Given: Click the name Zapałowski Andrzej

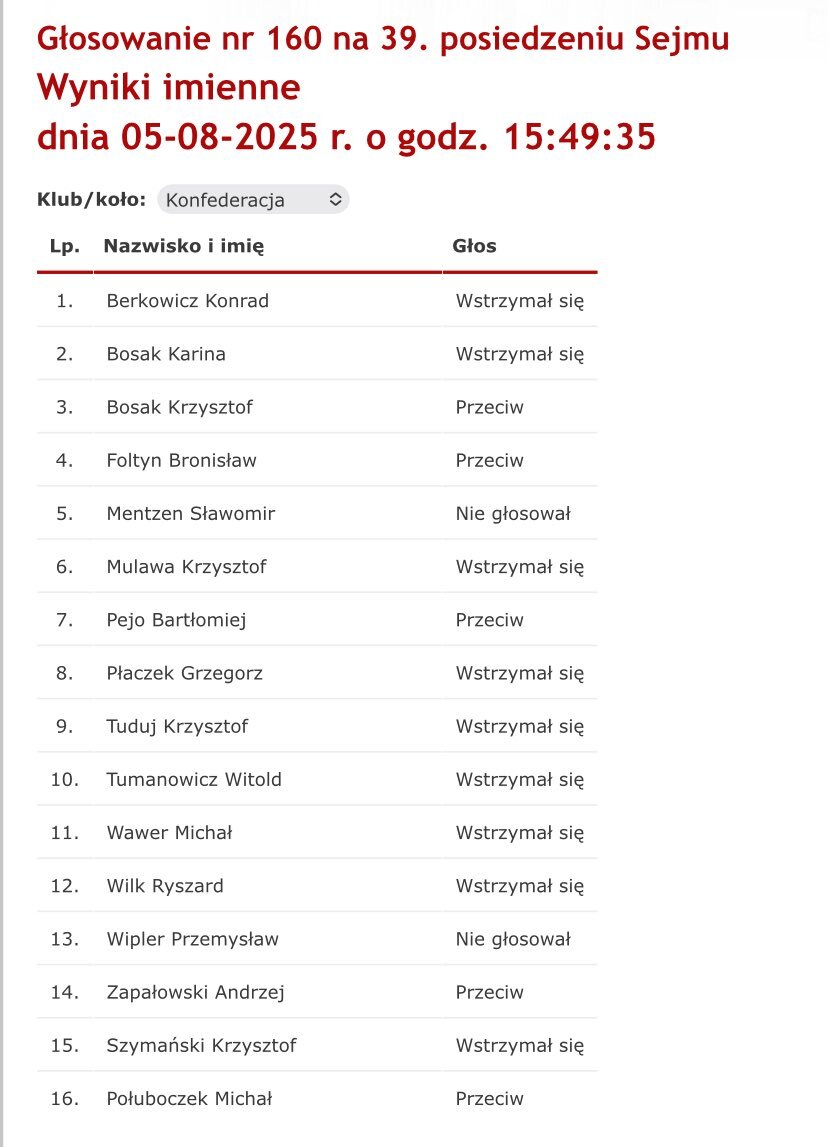Looking at the screenshot, I should coord(196,992).
